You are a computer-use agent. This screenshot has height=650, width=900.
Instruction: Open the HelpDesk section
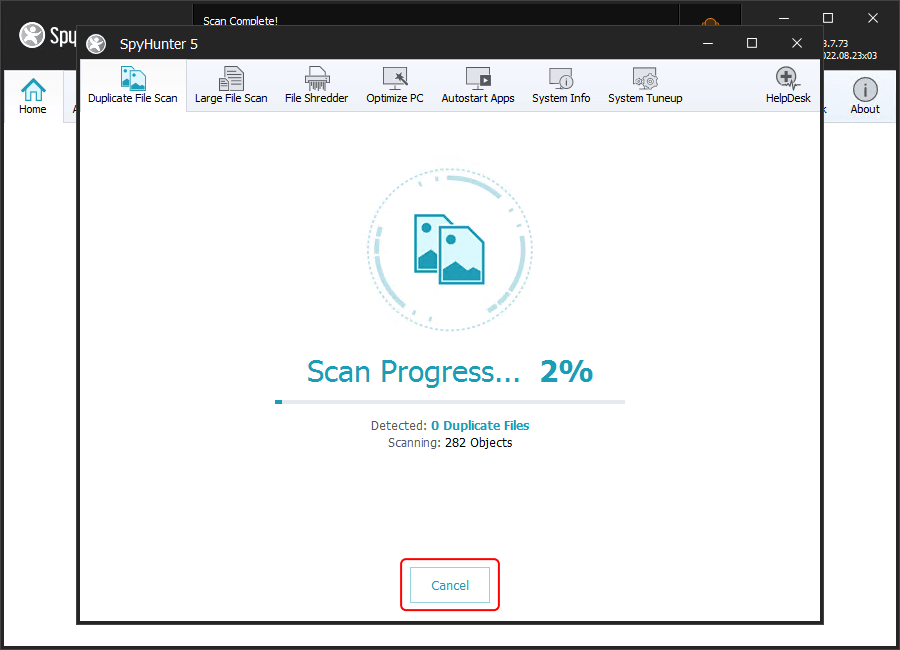pos(788,86)
